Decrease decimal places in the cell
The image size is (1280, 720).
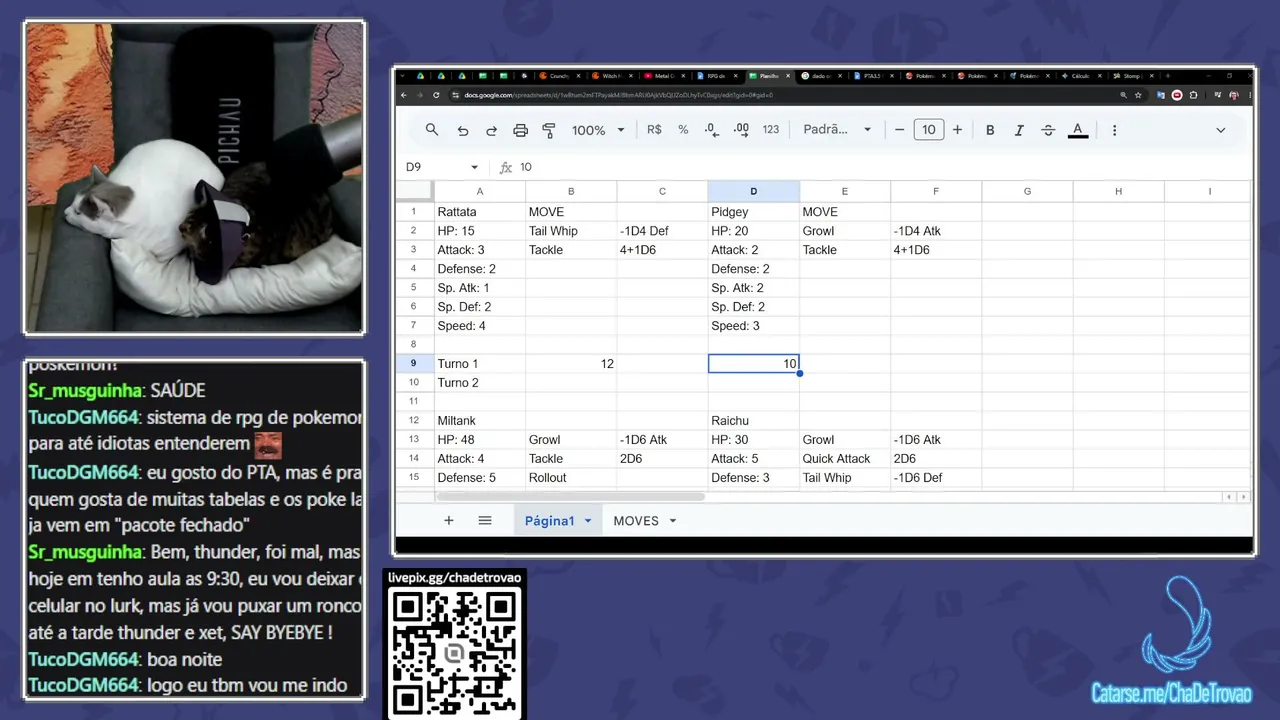[x=712, y=130]
